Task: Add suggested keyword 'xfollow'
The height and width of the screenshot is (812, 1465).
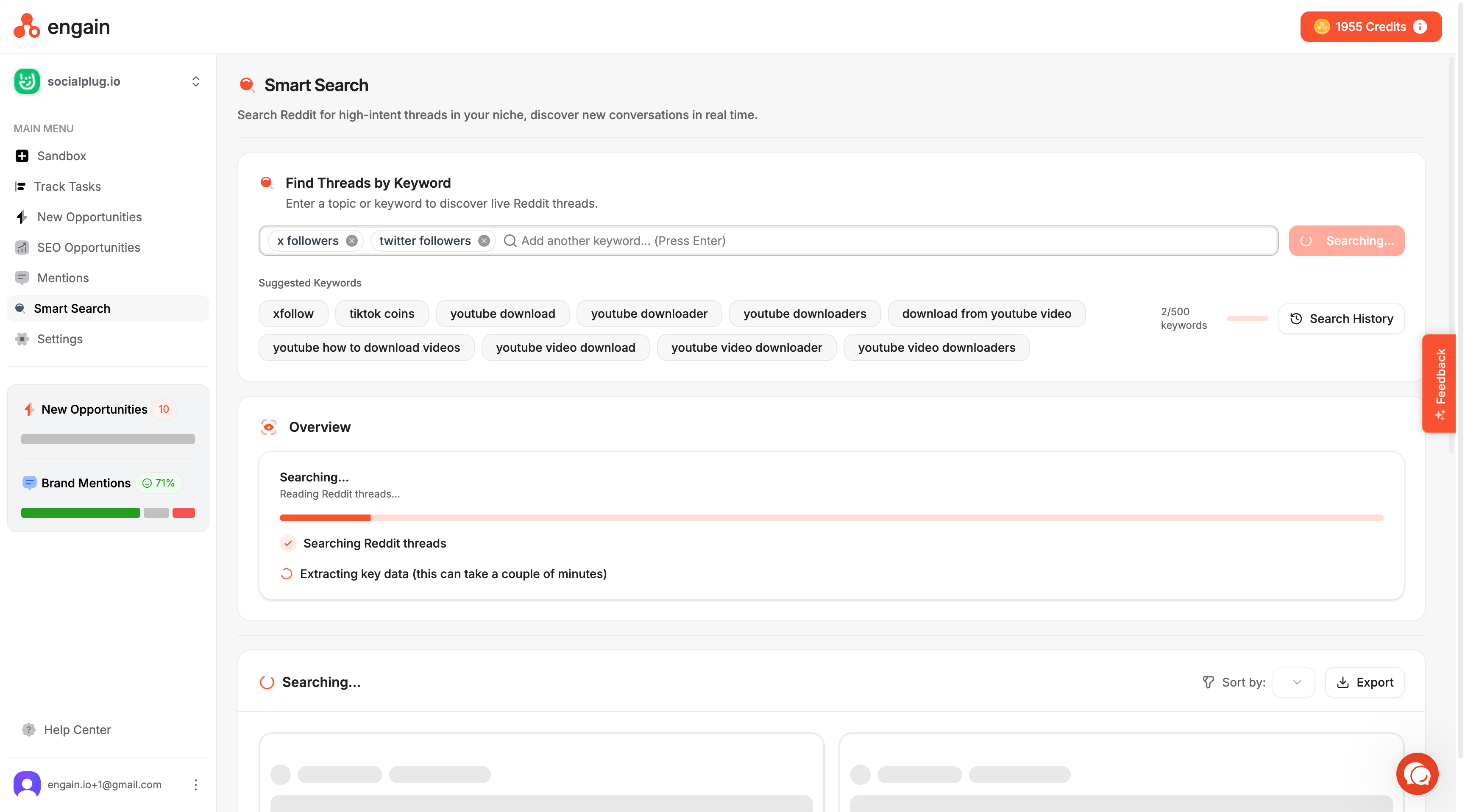Action: pyautogui.click(x=293, y=313)
